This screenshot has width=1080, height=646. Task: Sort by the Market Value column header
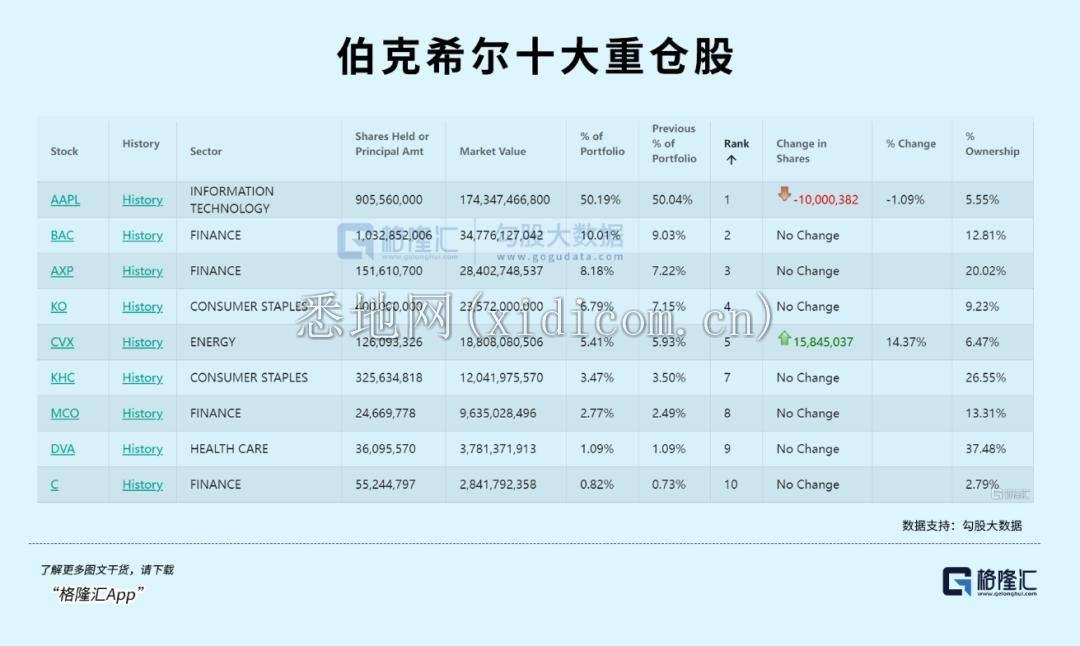tap(492, 152)
